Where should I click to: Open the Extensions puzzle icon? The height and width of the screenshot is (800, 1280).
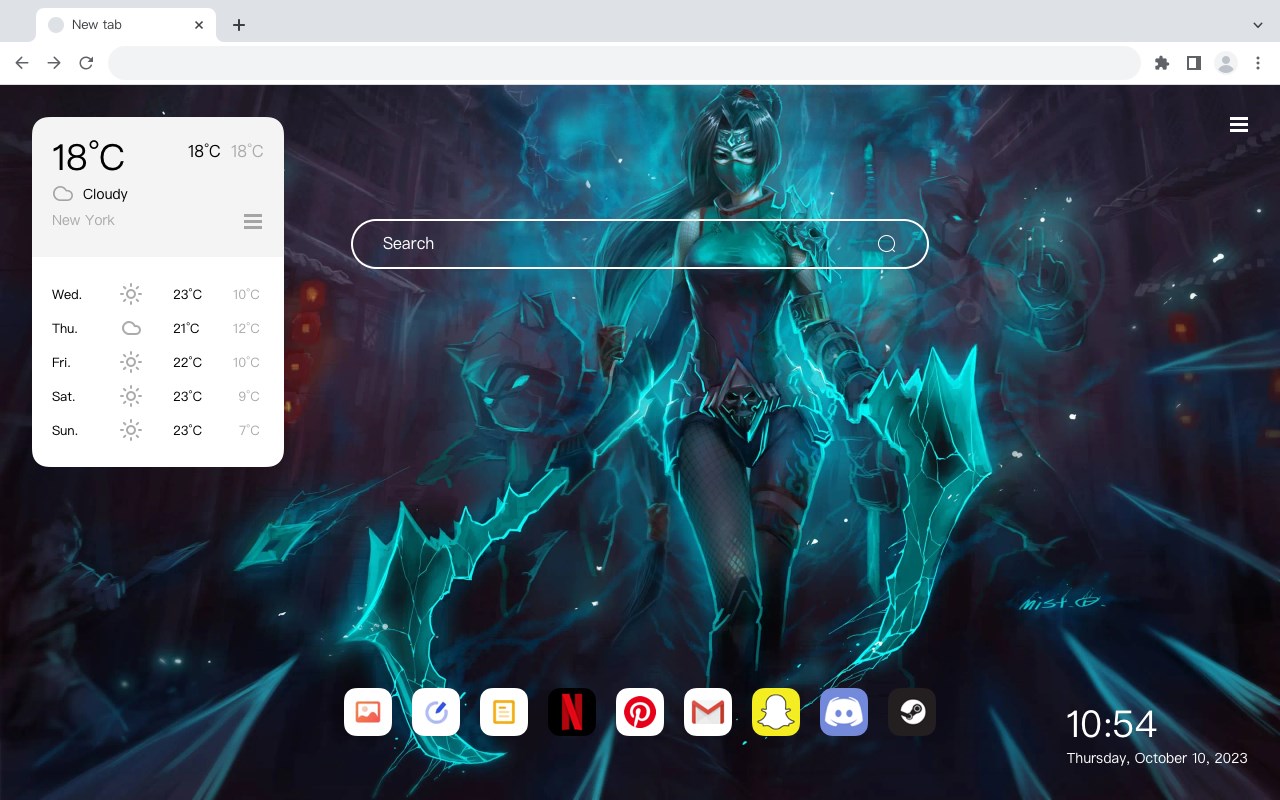point(1161,63)
